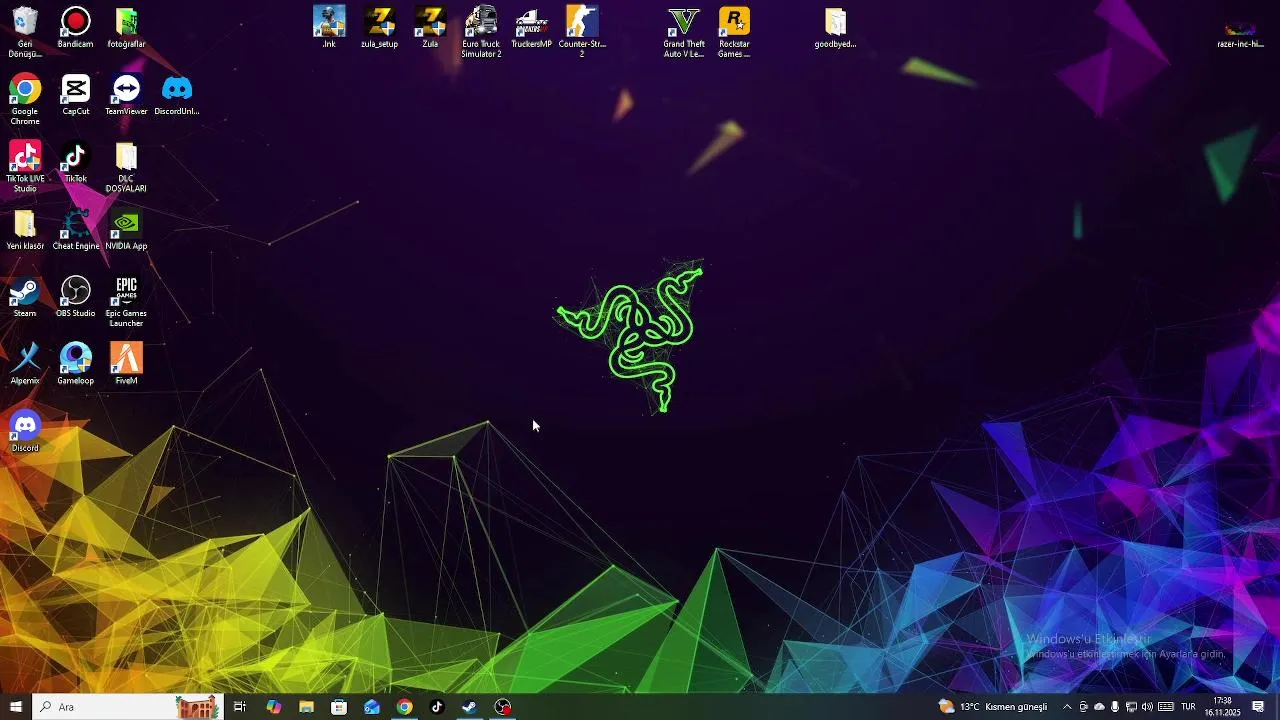Open the Windows Start menu

16,707
